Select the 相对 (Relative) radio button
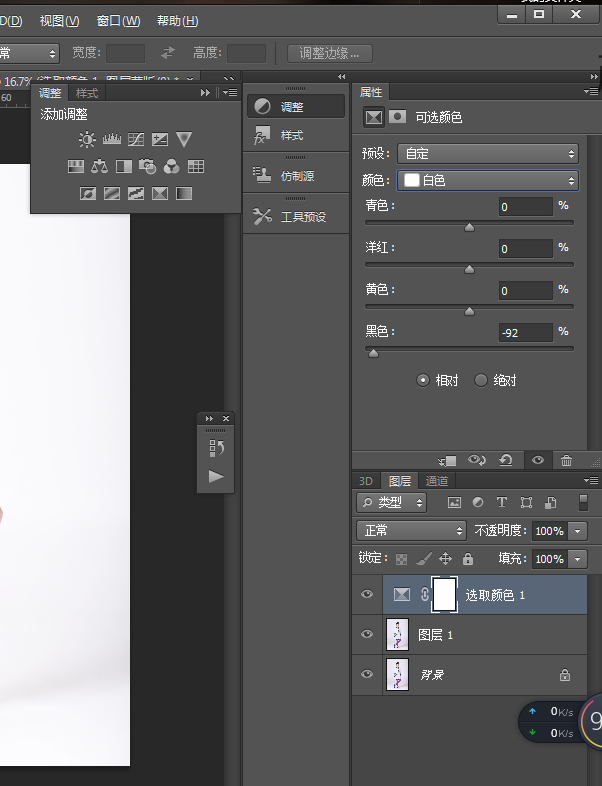The image size is (602, 786). tap(422, 380)
